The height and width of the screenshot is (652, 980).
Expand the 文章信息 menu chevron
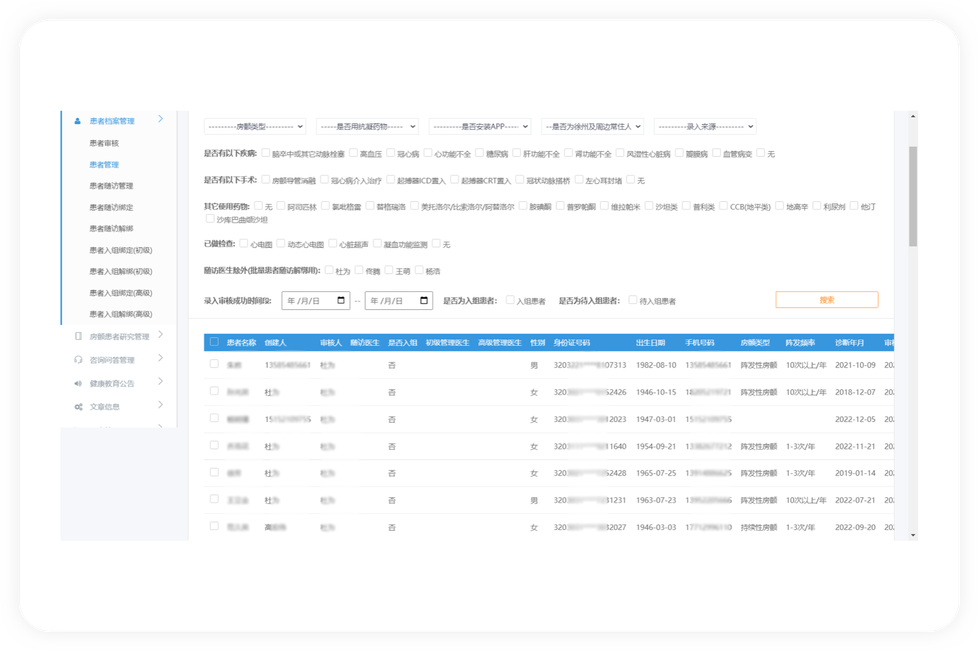pyautogui.click(x=161, y=404)
